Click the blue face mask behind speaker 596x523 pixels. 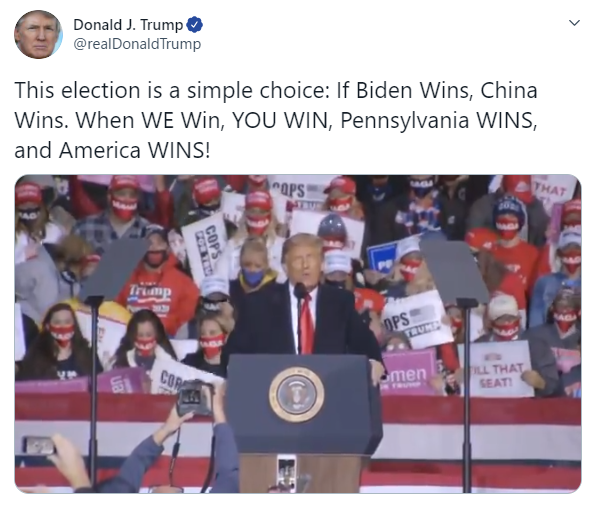[253, 276]
